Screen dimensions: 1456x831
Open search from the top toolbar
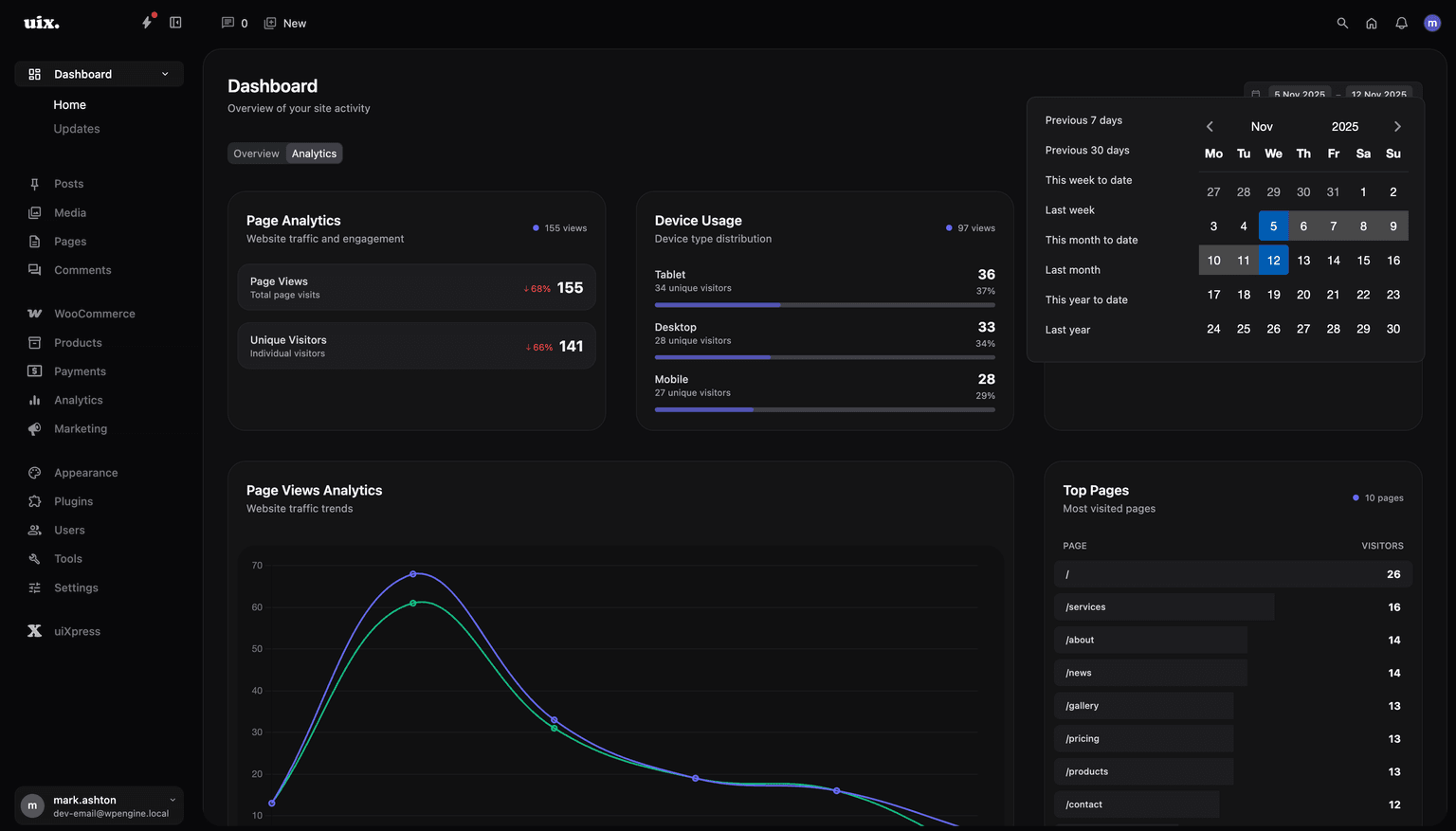click(x=1342, y=23)
